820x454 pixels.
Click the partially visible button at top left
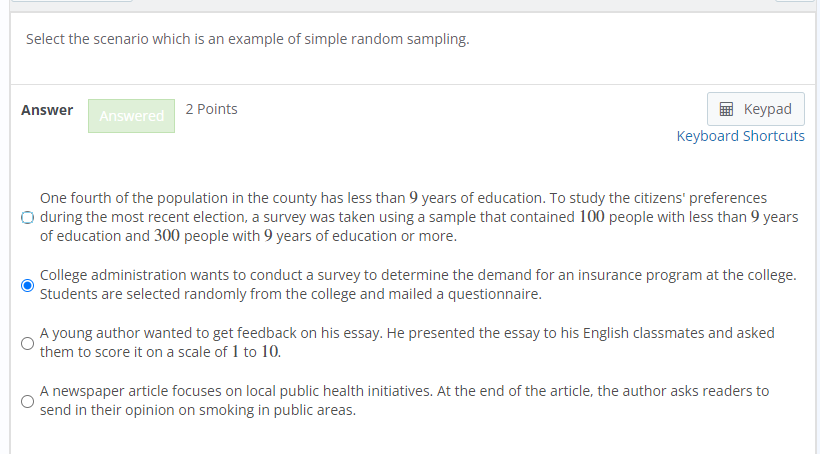click(x=72, y=1)
